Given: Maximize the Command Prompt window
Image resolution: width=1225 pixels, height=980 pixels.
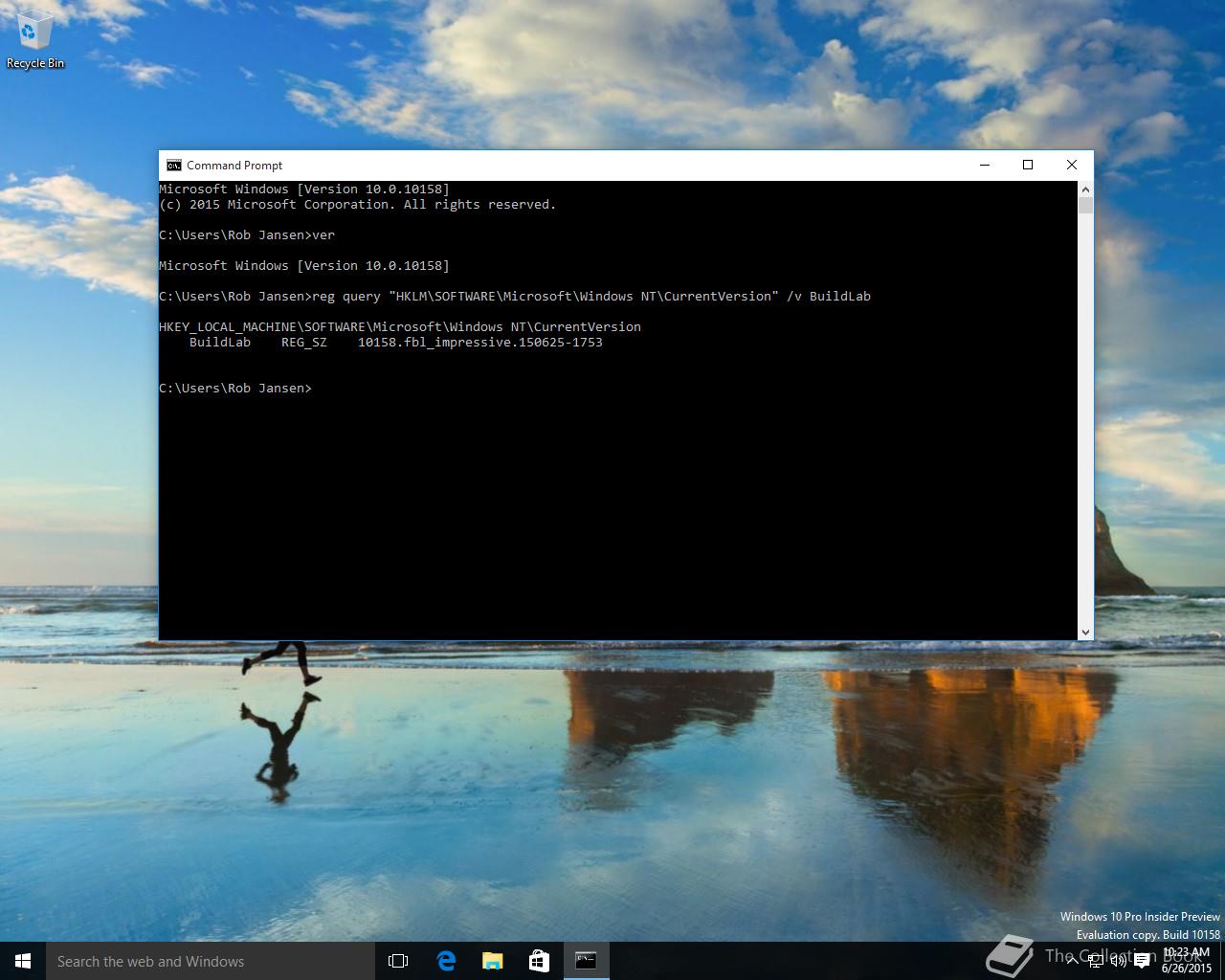Looking at the screenshot, I should pos(1028,165).
